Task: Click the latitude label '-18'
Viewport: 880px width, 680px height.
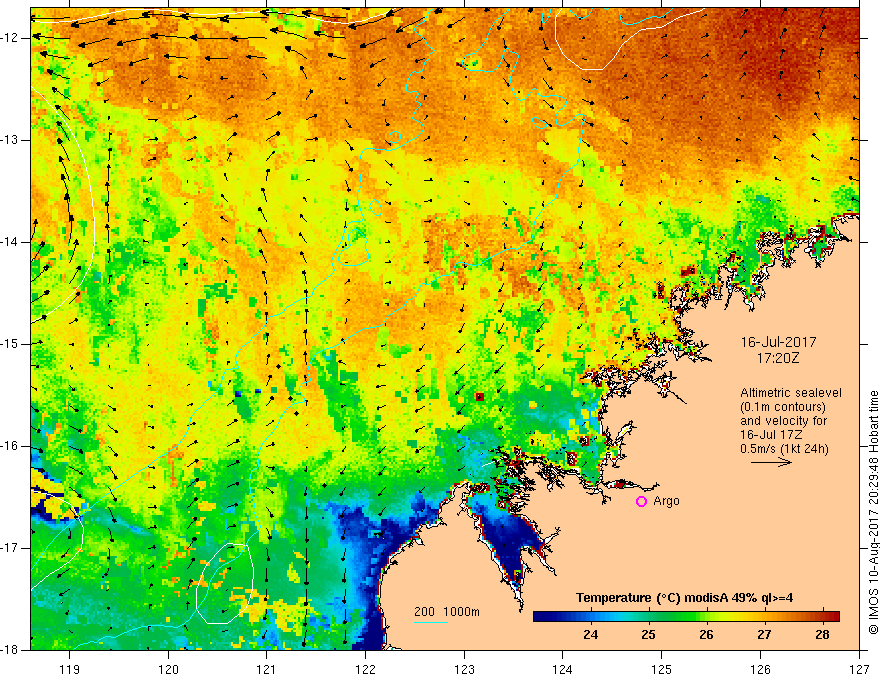Action: (x=10, y=650)
